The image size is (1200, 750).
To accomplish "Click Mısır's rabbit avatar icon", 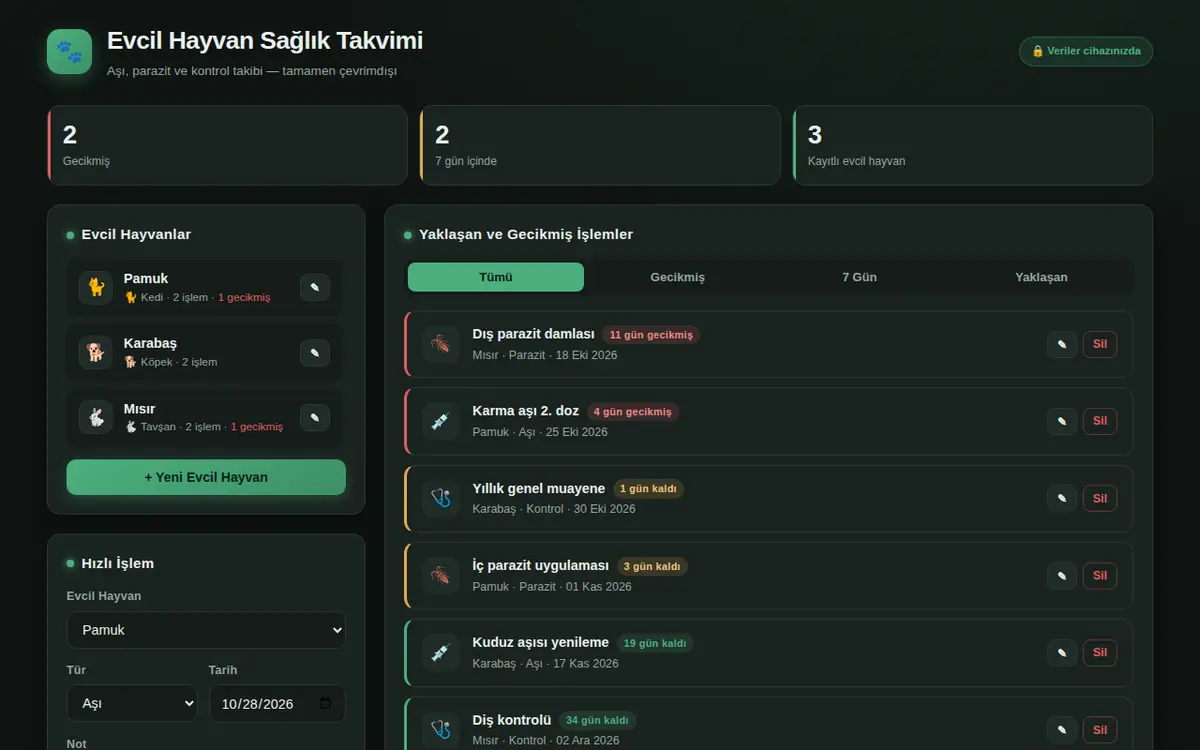I will click(x=96, y=417).
